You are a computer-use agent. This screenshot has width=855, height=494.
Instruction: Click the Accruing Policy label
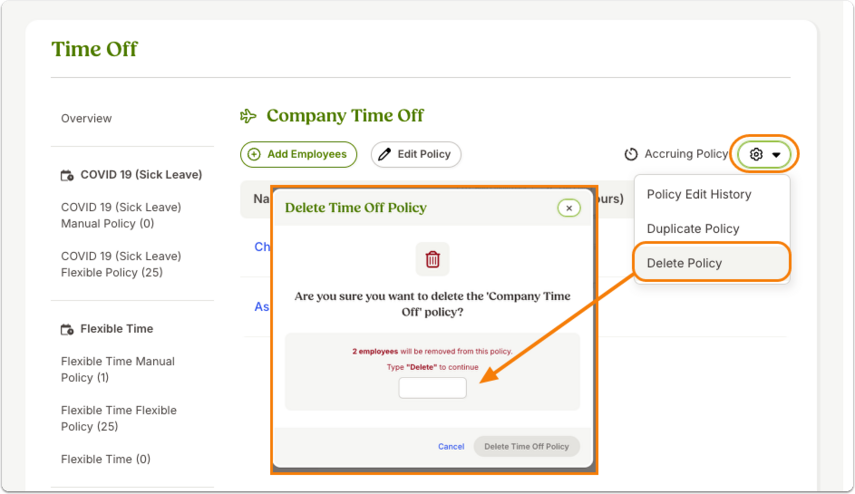point(686,154)
